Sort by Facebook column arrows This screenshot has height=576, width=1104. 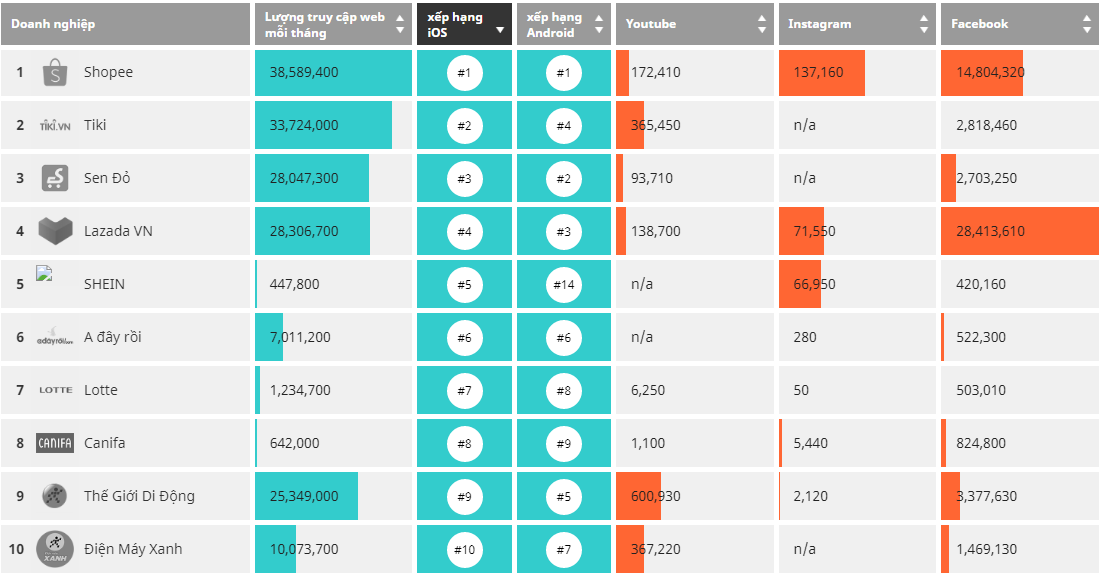pyautogui.click(x=1087, y=24)
